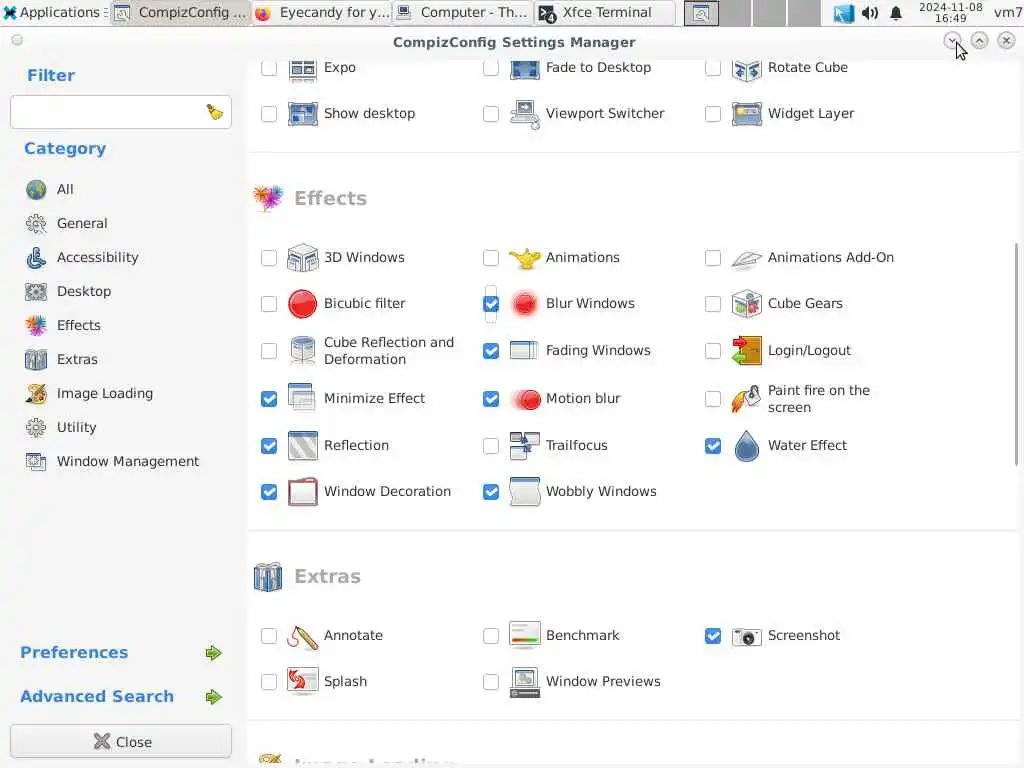Select the Utility category
Viewport: 1024px width, 768px height.
(61, 427)
